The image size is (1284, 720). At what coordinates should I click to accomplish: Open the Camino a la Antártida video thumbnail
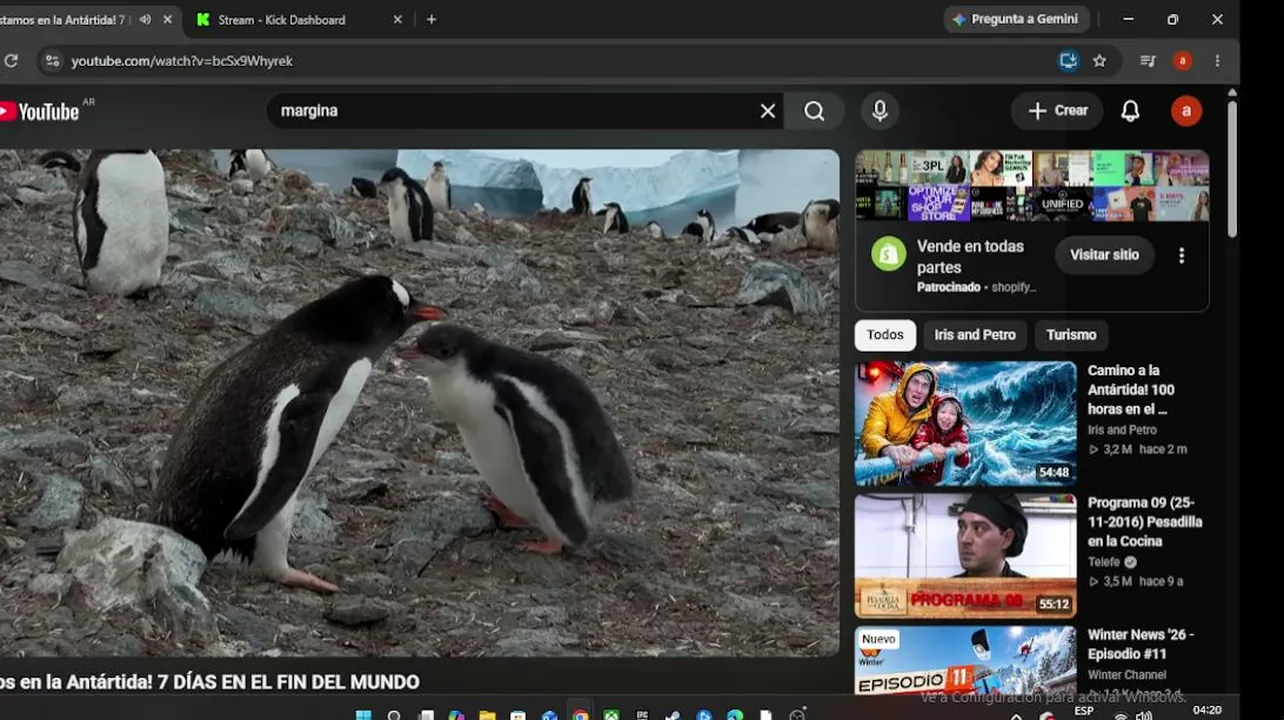965,424
